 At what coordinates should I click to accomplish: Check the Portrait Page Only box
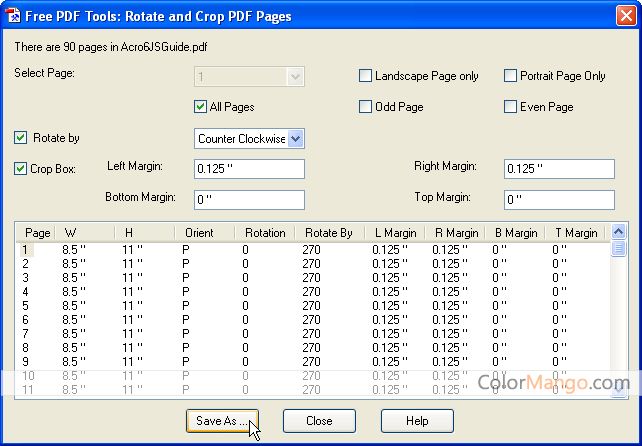511,76
